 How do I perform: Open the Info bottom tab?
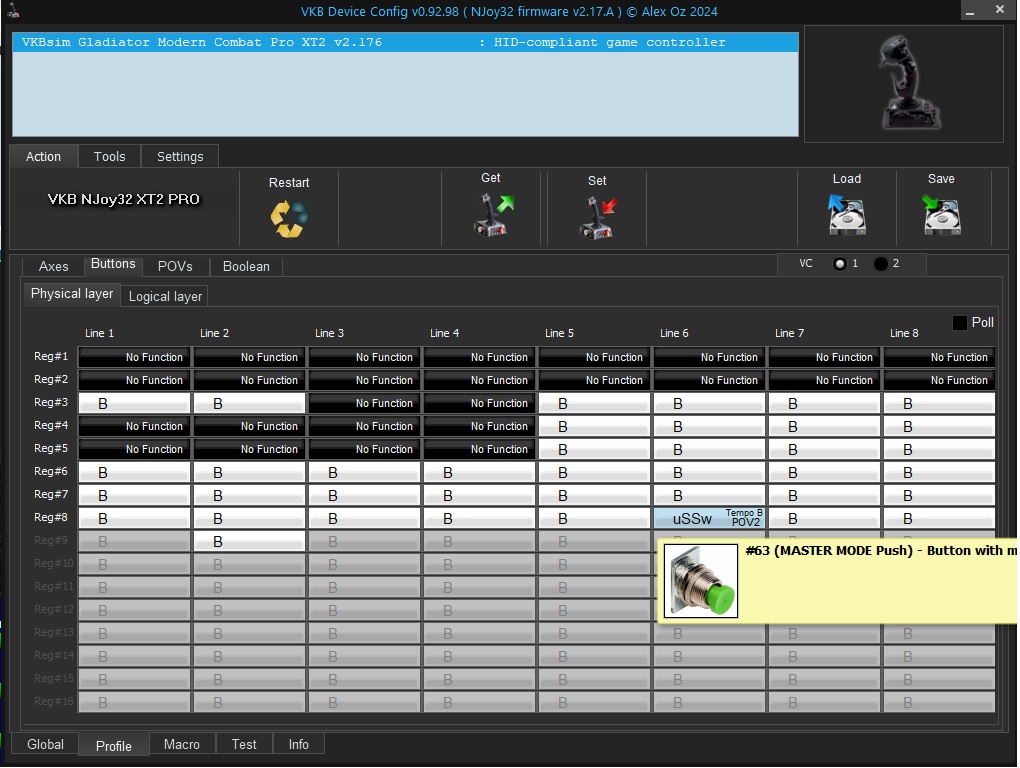[x=299, y=745]
